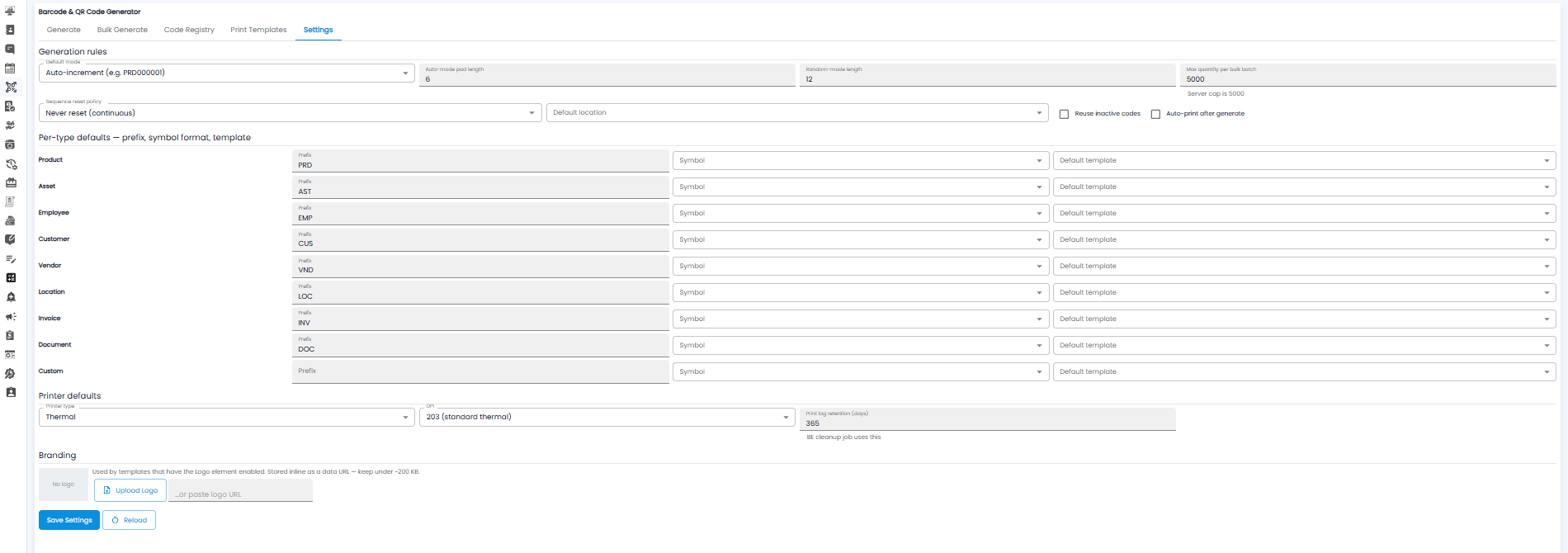Click the Save Settings button

pos(69,520)
